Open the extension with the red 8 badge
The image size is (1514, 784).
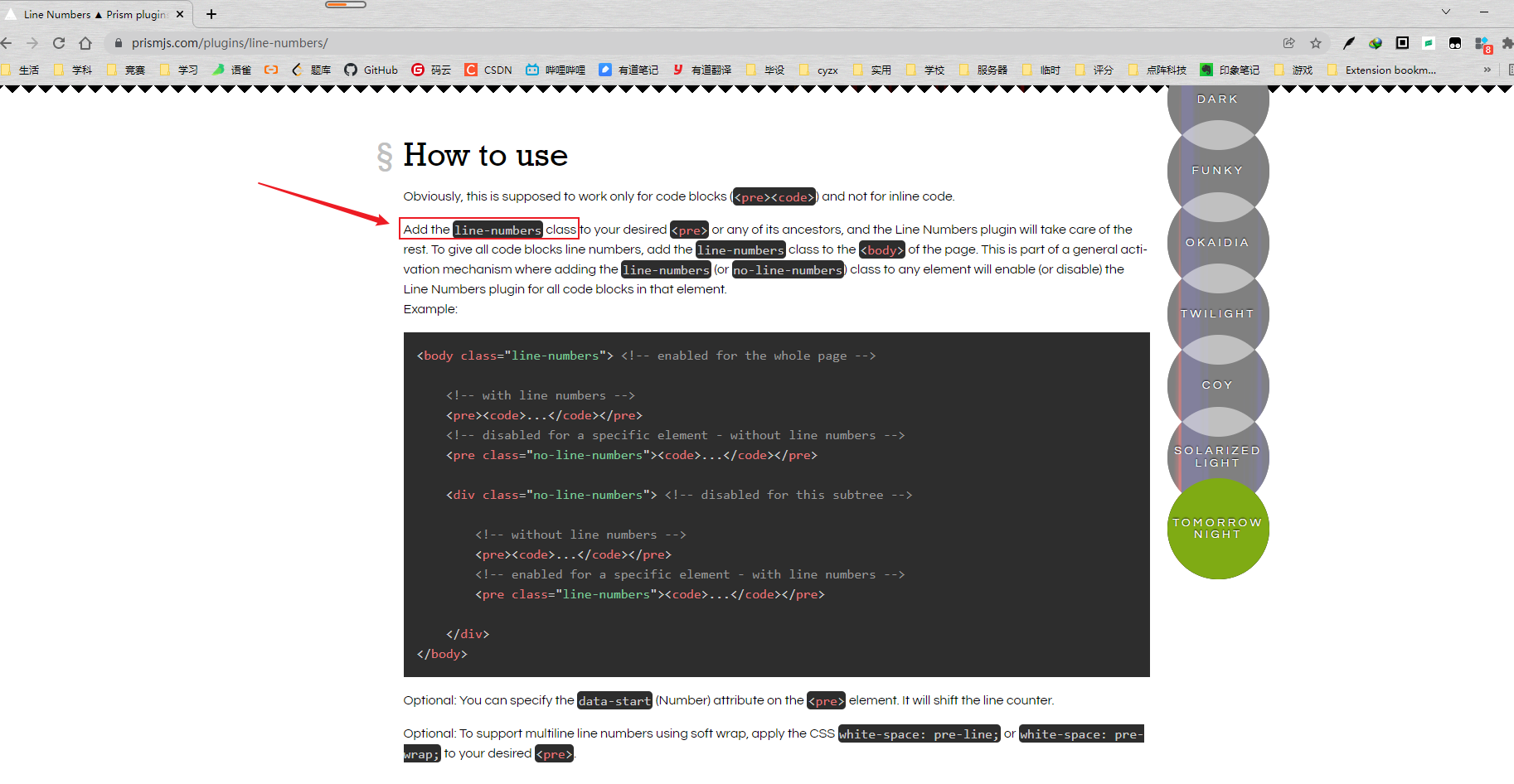pos(1482,43)
